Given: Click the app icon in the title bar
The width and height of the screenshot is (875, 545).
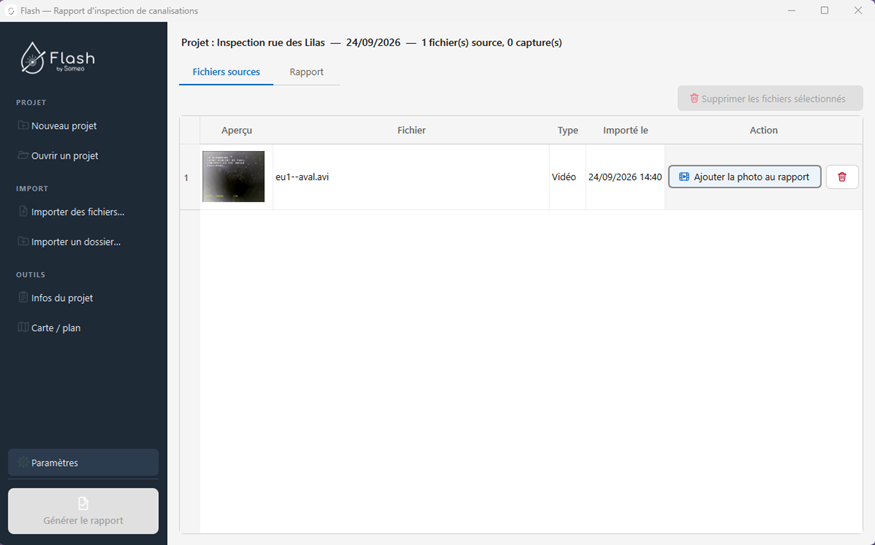Looking at the screenshot, I should click(11, 11).
